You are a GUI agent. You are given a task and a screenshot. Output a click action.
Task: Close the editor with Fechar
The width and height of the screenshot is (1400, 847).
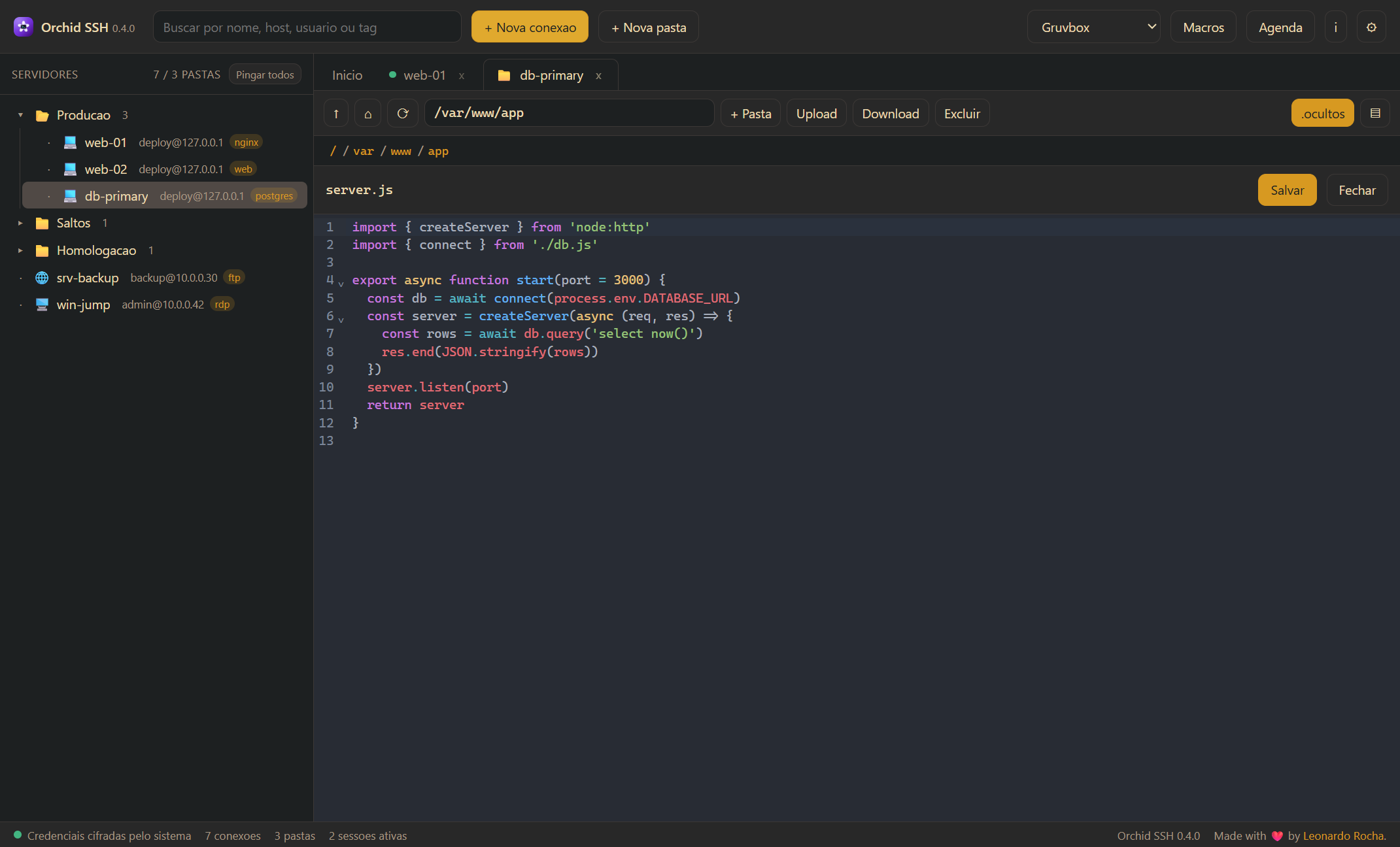pos(1357,190)
